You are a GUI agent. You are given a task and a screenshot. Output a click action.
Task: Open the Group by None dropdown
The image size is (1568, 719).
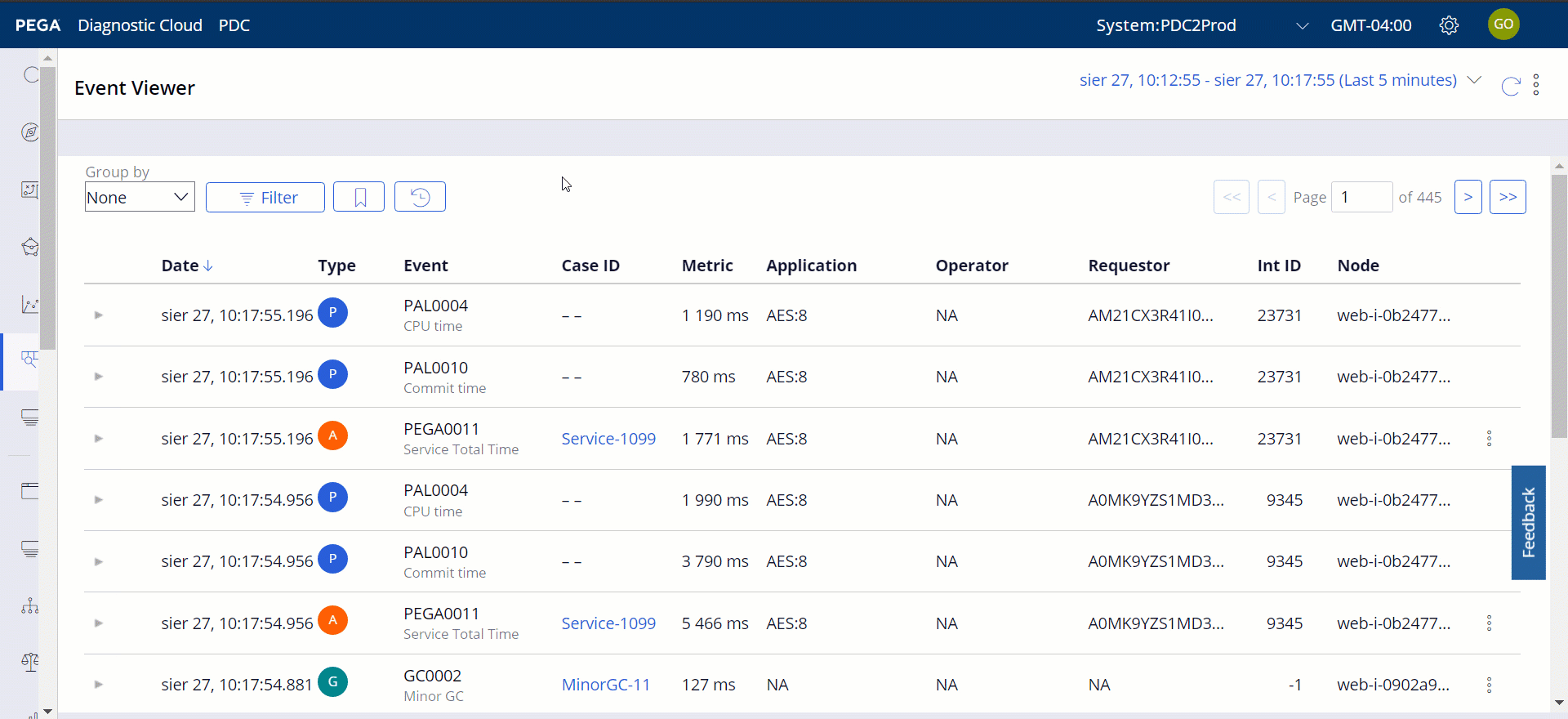pos(140,197)
